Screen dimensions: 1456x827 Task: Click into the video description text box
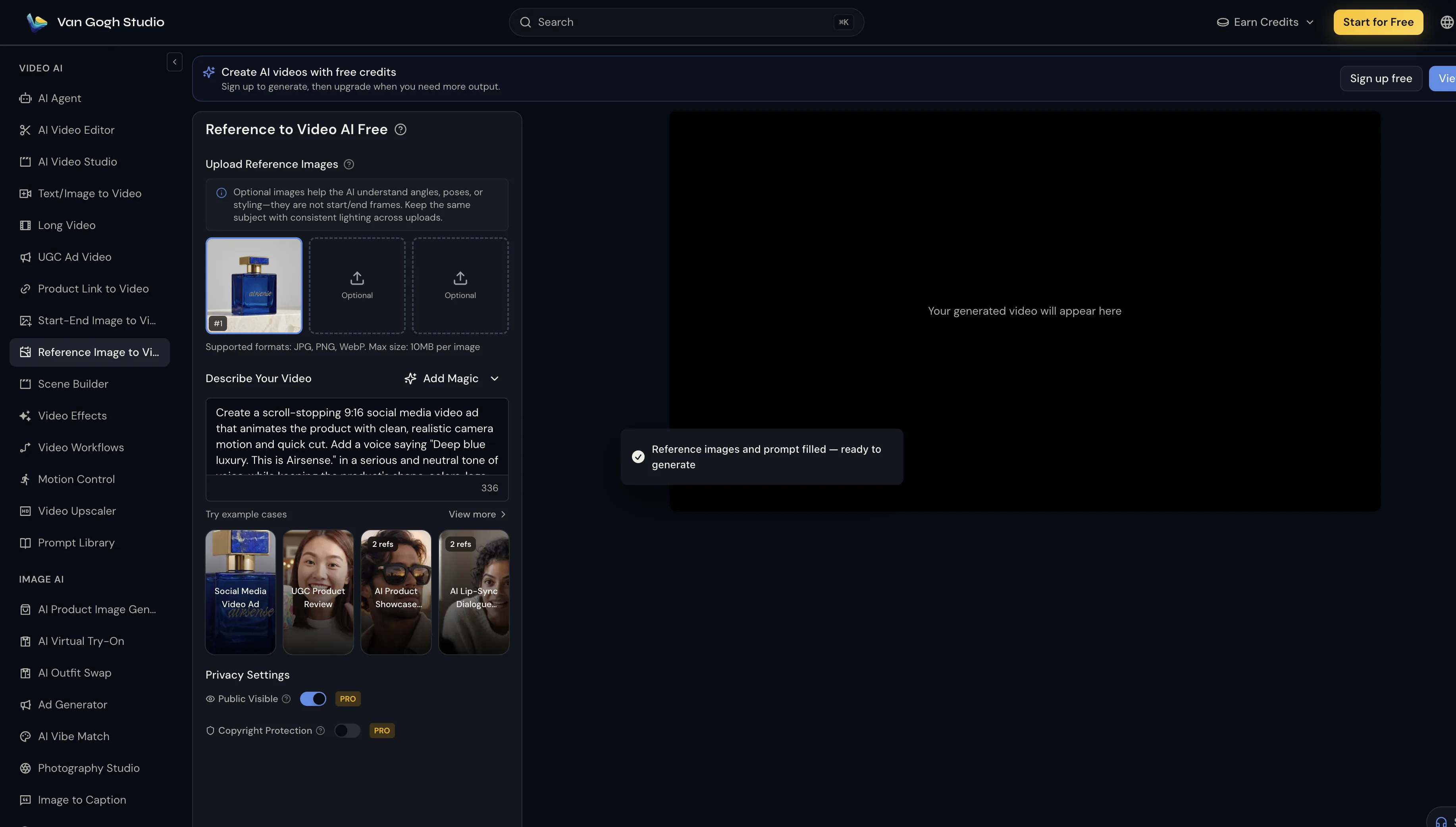(357, 437)
